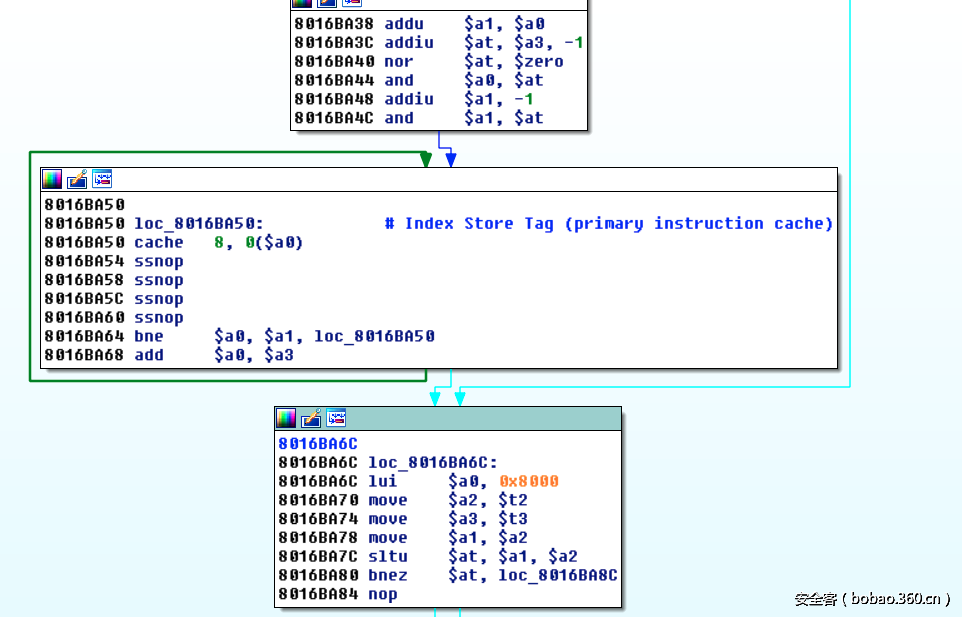This screenshot has width=965, height=617.
Task: Click the nor instruction at 8016BA40
Action: pyautogui.click(x=398, y=61)
